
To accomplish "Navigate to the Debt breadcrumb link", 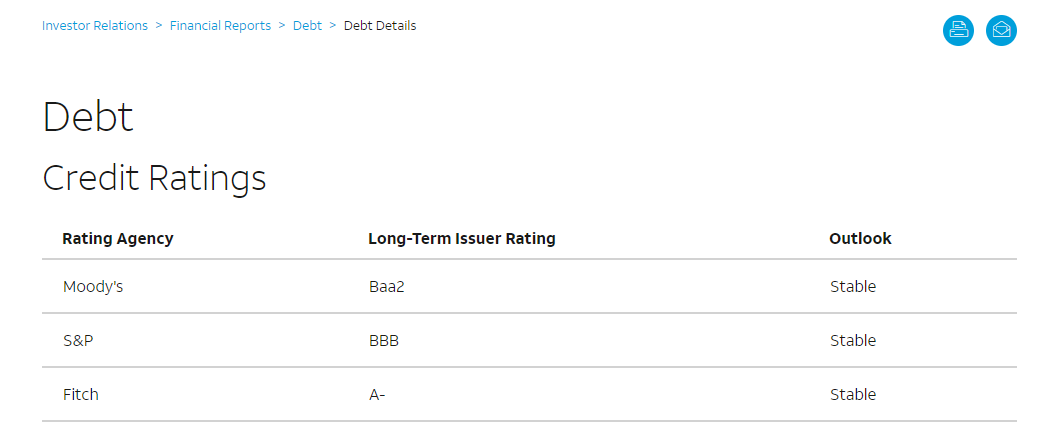I will click(307, 26).
